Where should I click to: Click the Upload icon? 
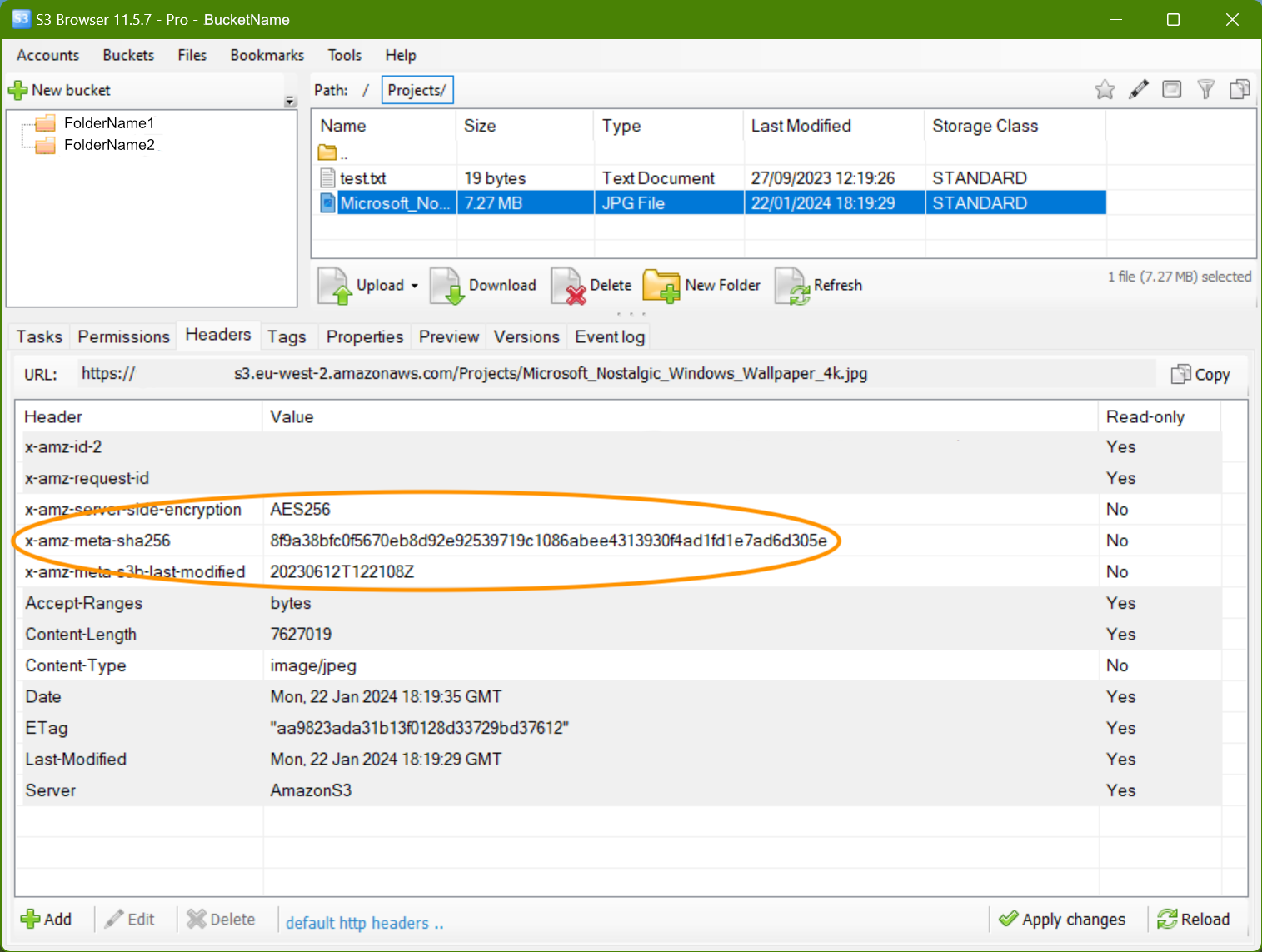point(332,286)
